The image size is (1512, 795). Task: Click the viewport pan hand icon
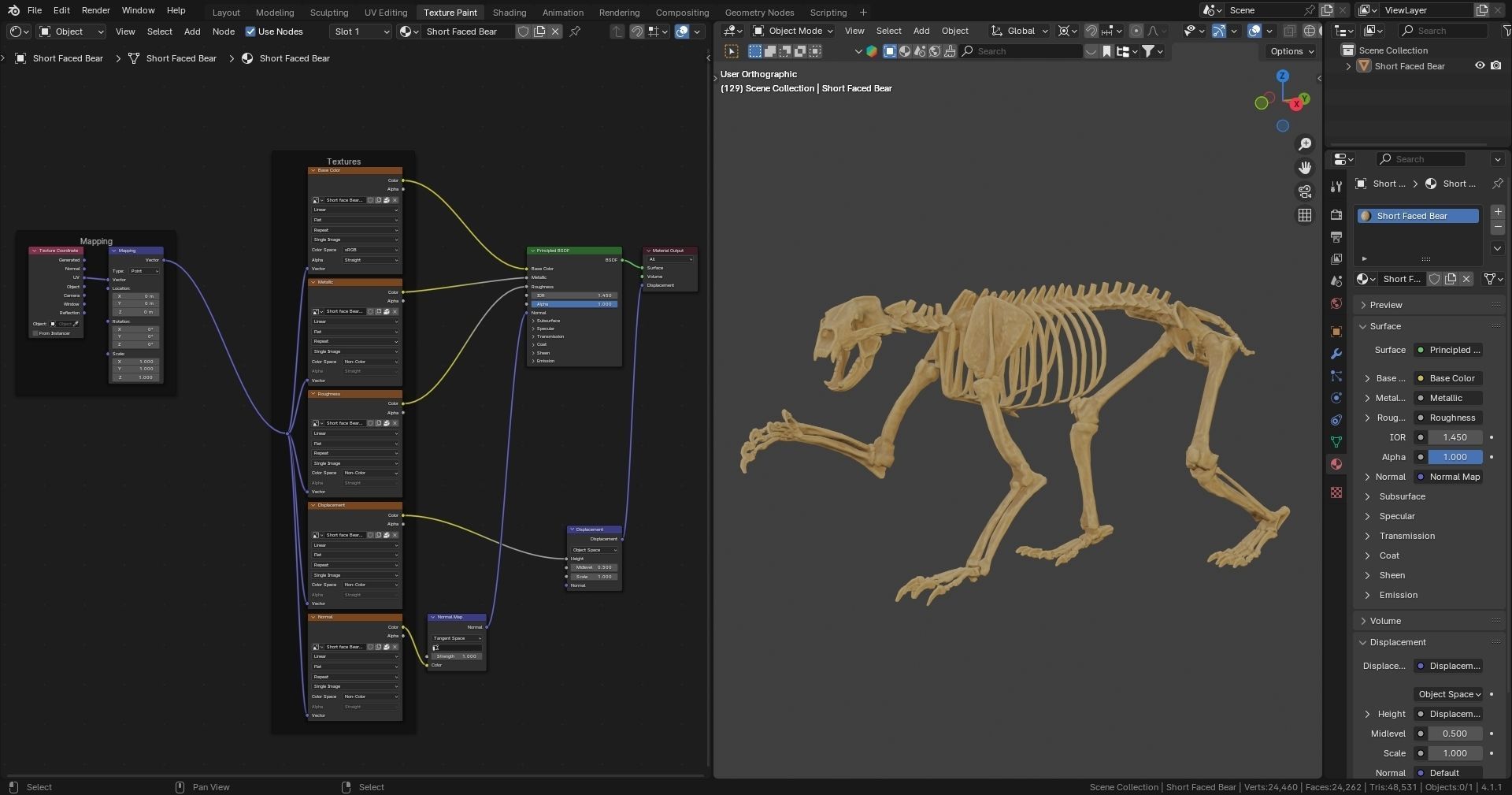pos(1305,168)
